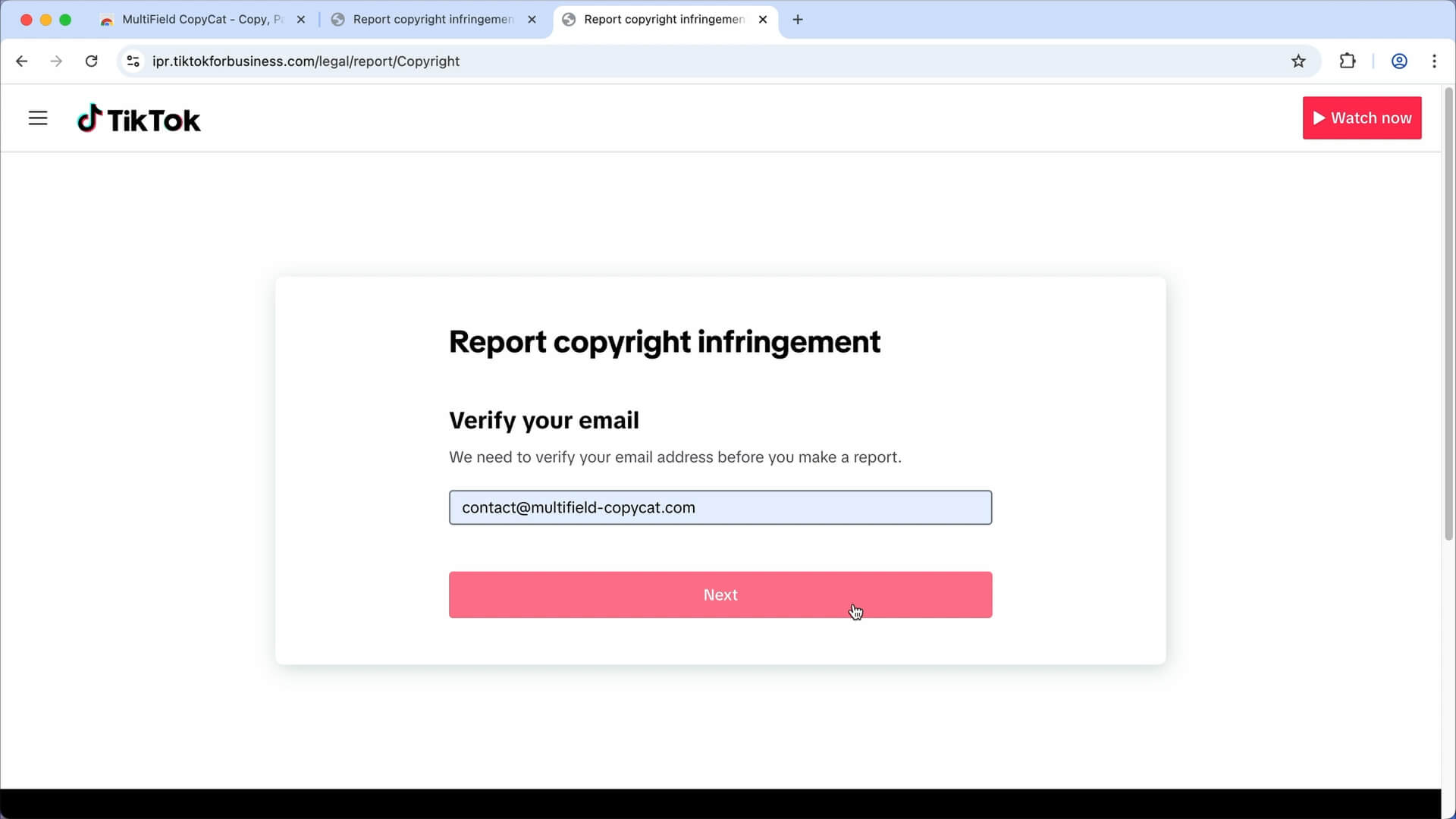Select the email address input field
The width and height of the screenshot is (1456, 819).
coord(720,507)
